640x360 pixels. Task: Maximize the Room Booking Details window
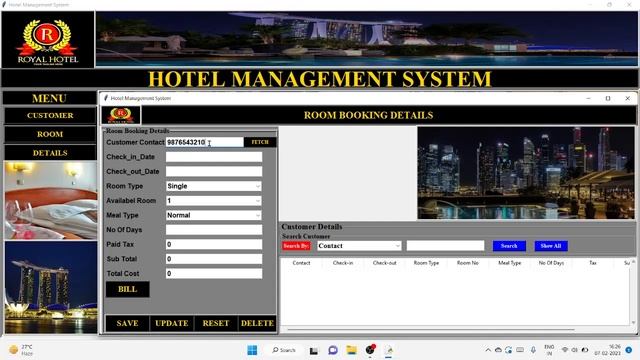coord(608,98)
